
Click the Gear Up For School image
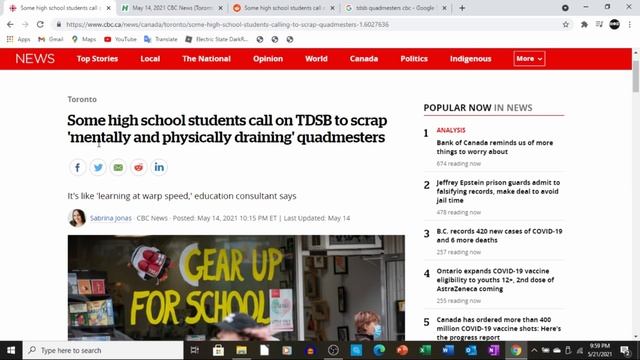tap(236, 288)
